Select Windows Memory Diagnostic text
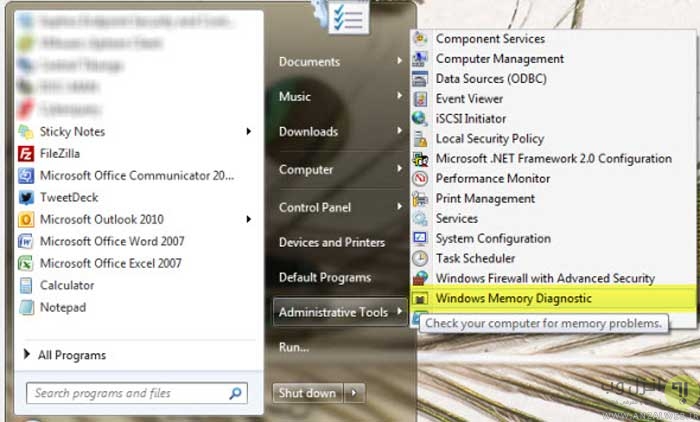Screen dimensions: 700x422 point(514,298)
